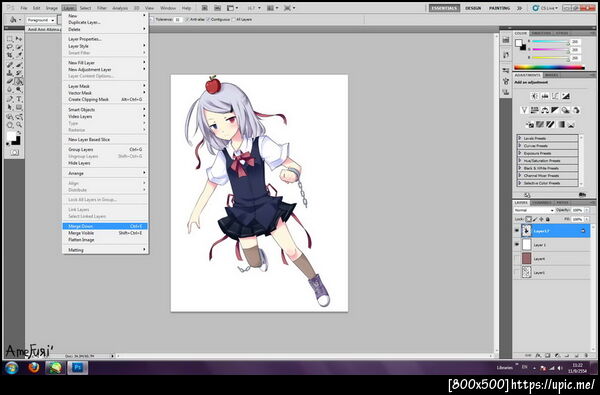Screen dimensions: 600x395
Task: Toggle the lock all padlock
Action: [548, 219]
